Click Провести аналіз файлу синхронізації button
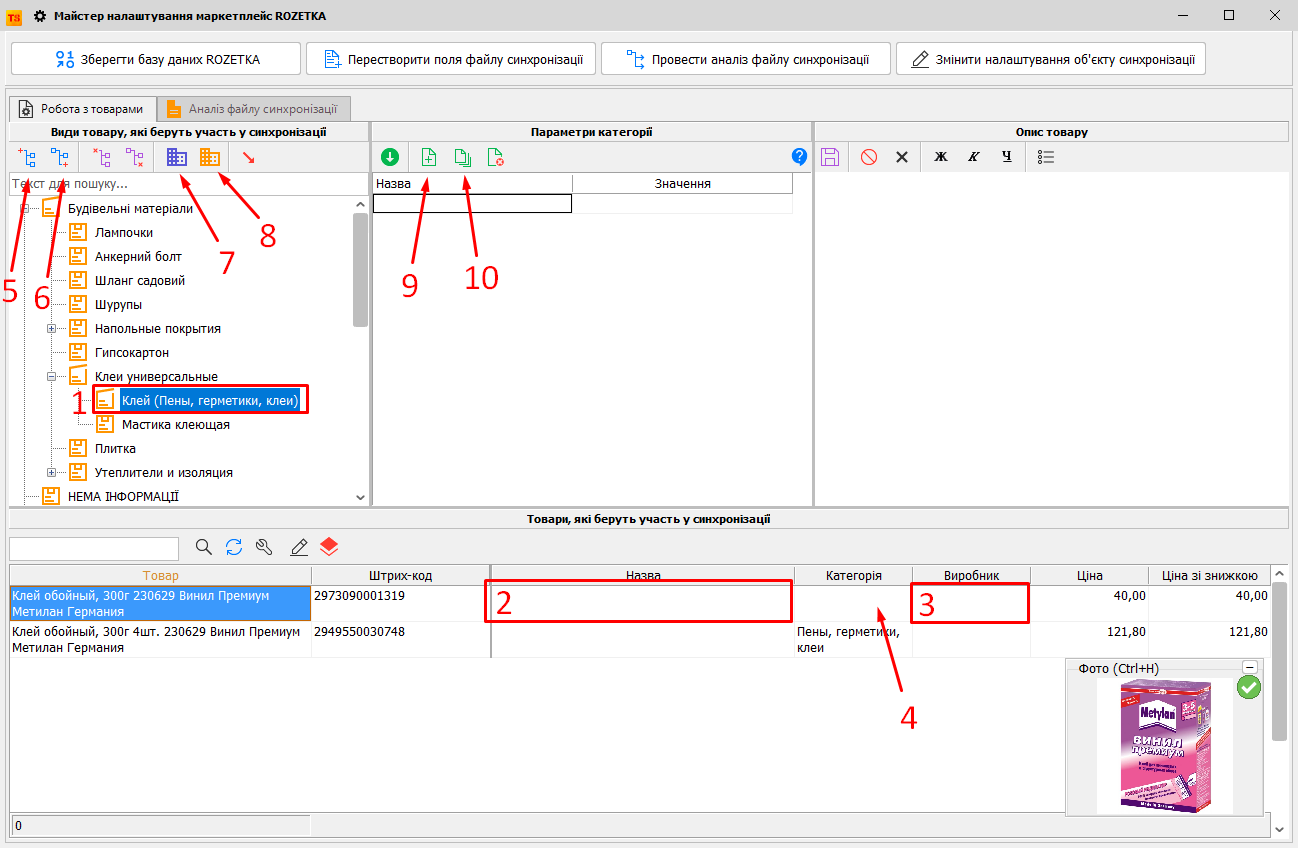The height and width of the screenshot is (848, 1298). tap(747, 59)
